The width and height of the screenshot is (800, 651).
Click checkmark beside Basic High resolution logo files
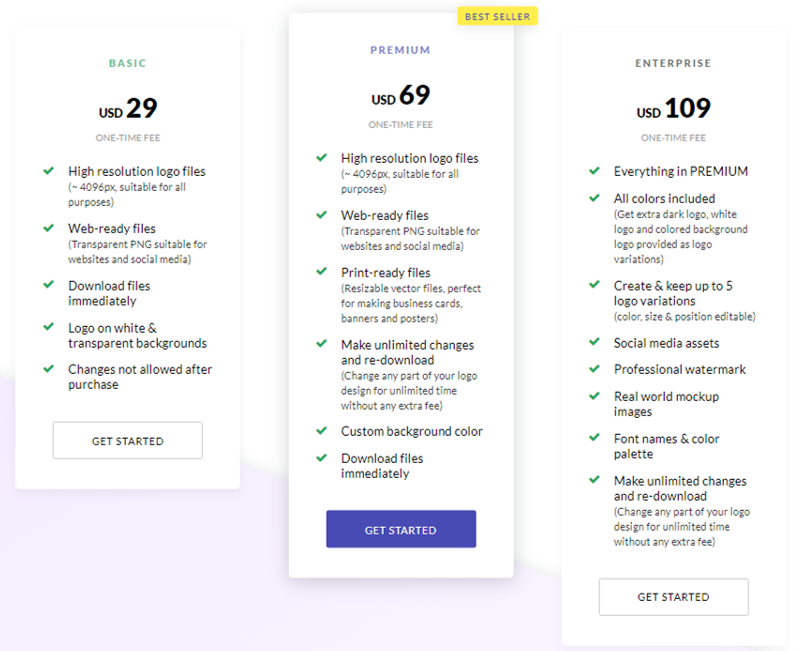(x=48, y=170)
